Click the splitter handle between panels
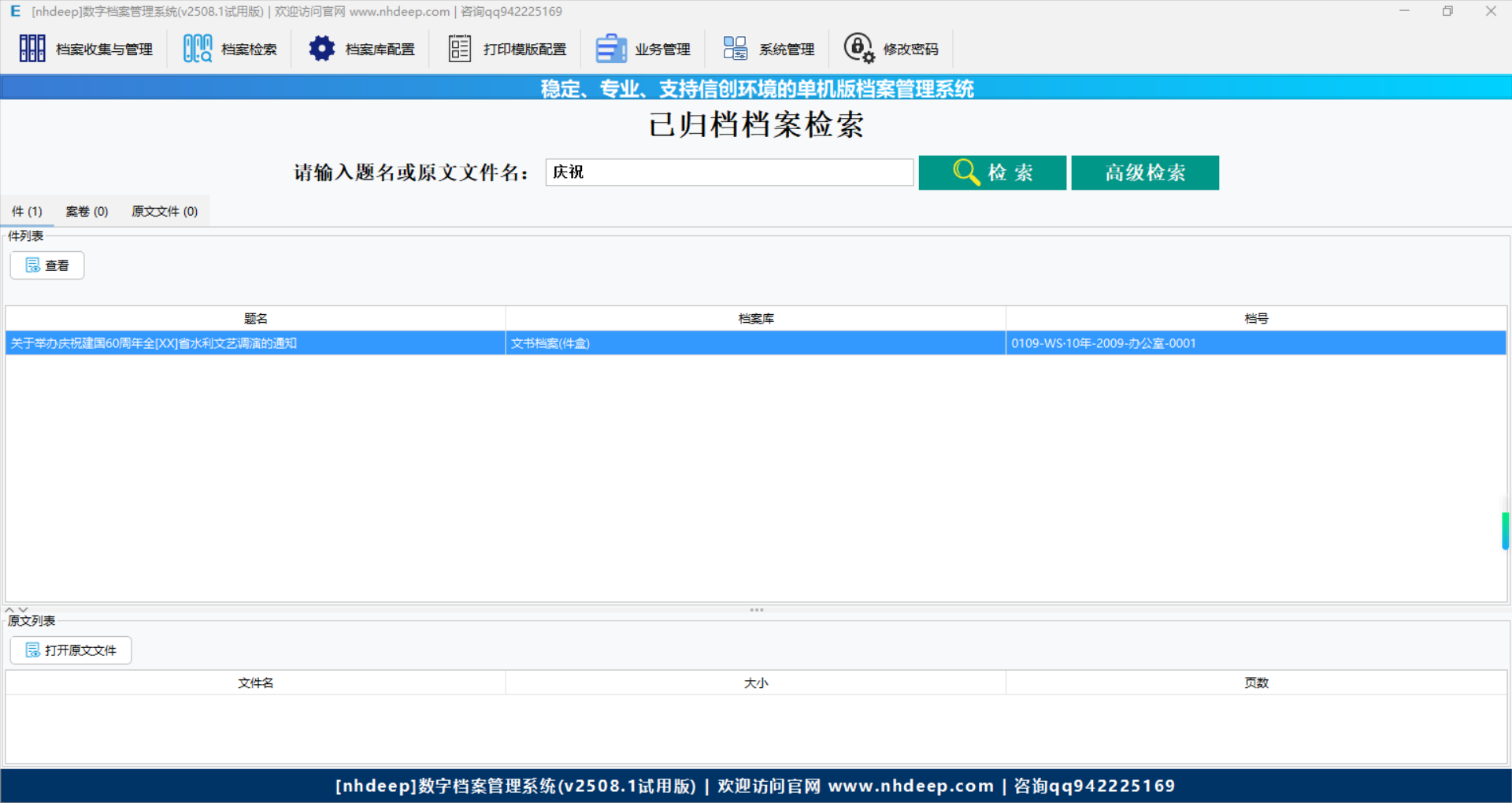 [x=756, y=609]
